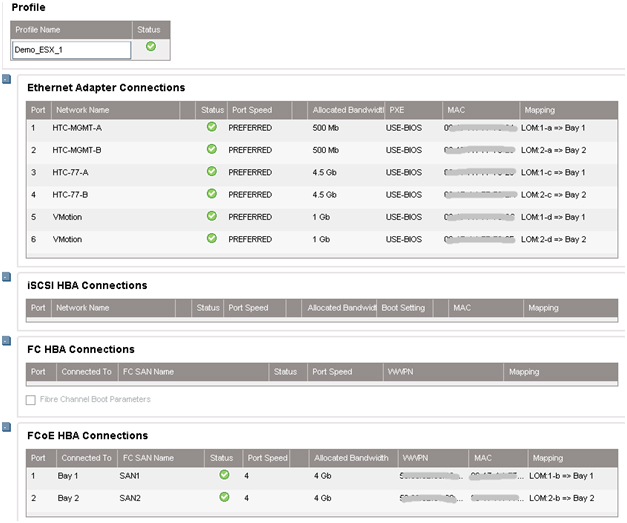Click mapping LOM:1-d => Bay 1

pos(553,217)
